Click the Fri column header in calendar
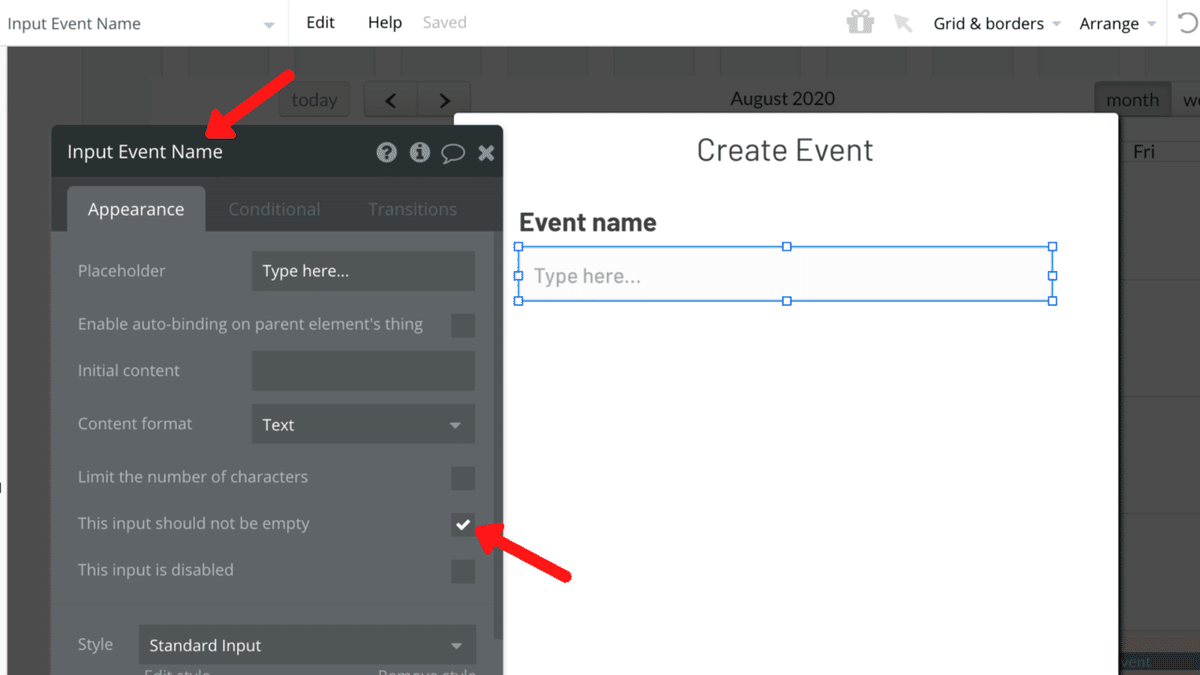 (x=1144, y=152)
